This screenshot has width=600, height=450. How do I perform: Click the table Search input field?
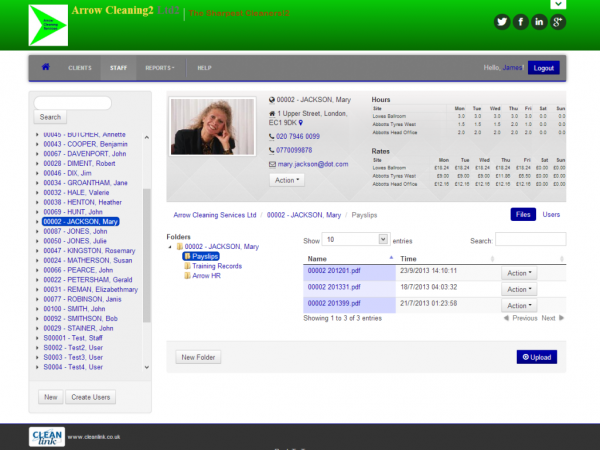click(530, 240)
